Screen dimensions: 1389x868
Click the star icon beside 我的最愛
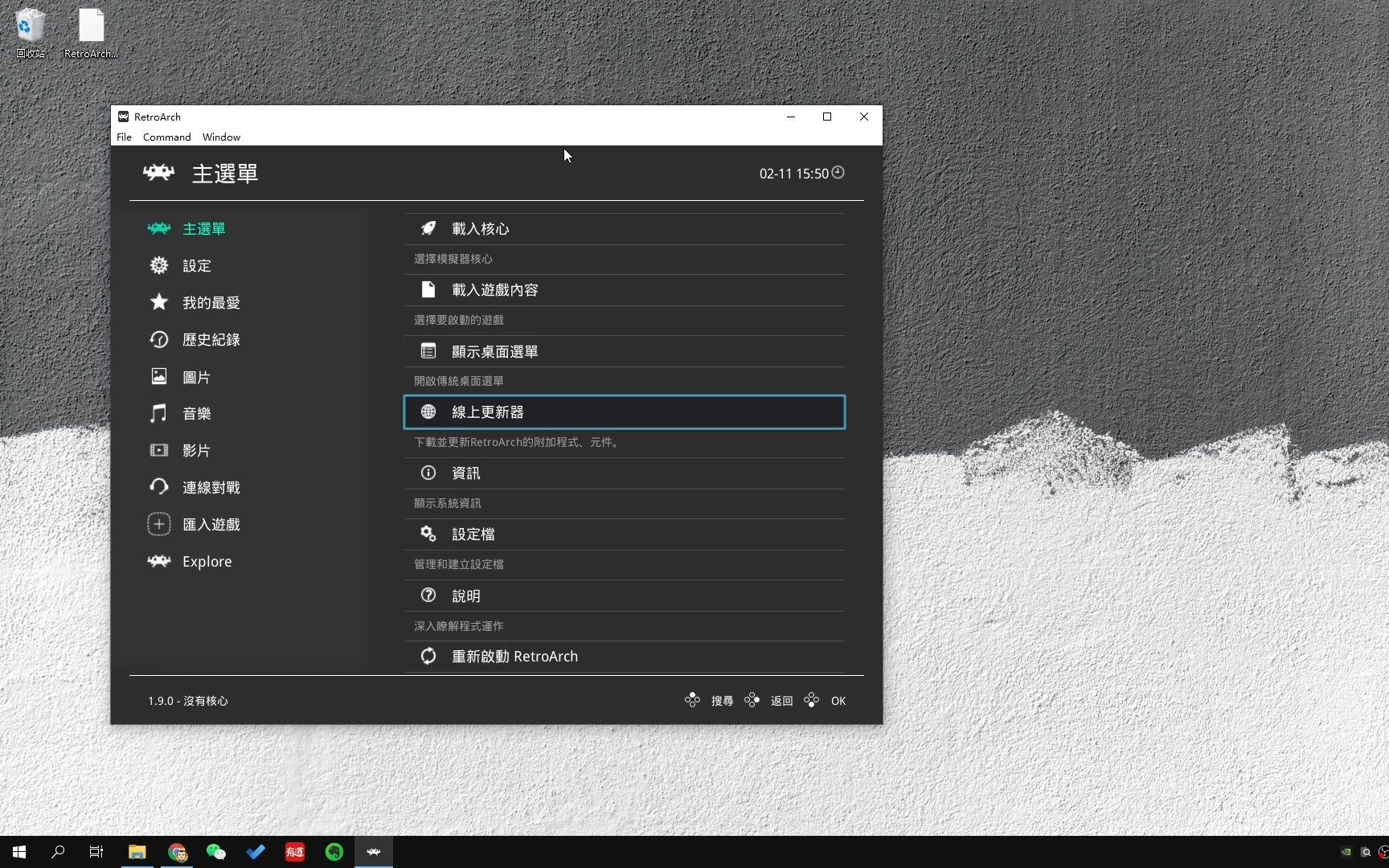coord(159,302)
